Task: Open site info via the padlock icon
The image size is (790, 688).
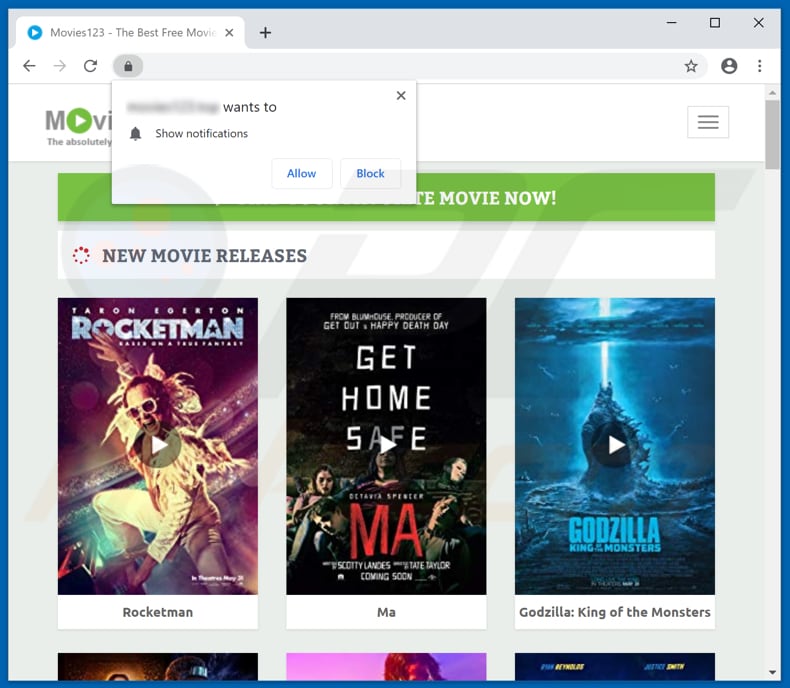Action: click(x=128, y=66)
